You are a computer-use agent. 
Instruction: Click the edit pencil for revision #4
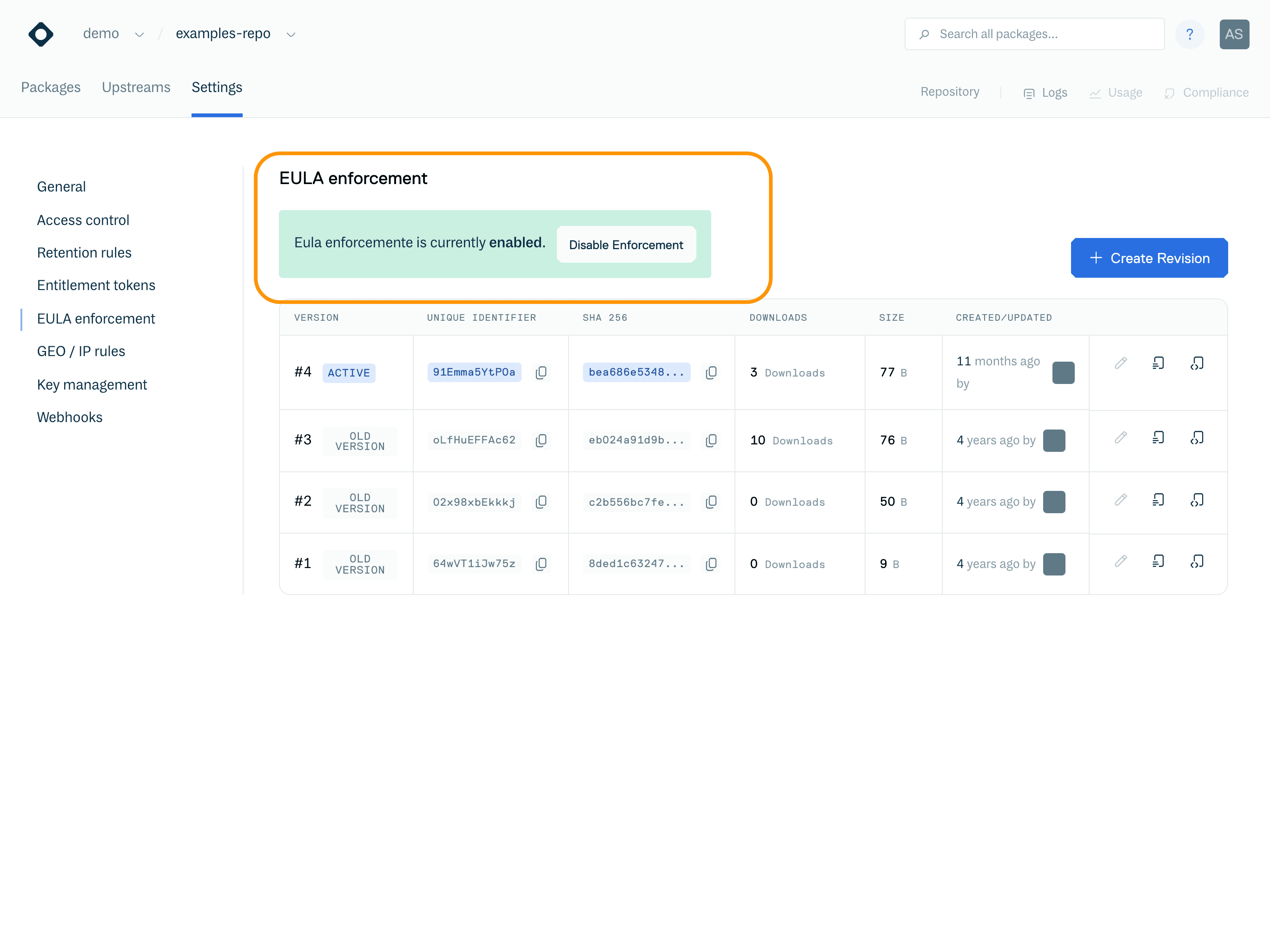point(1120,363)
